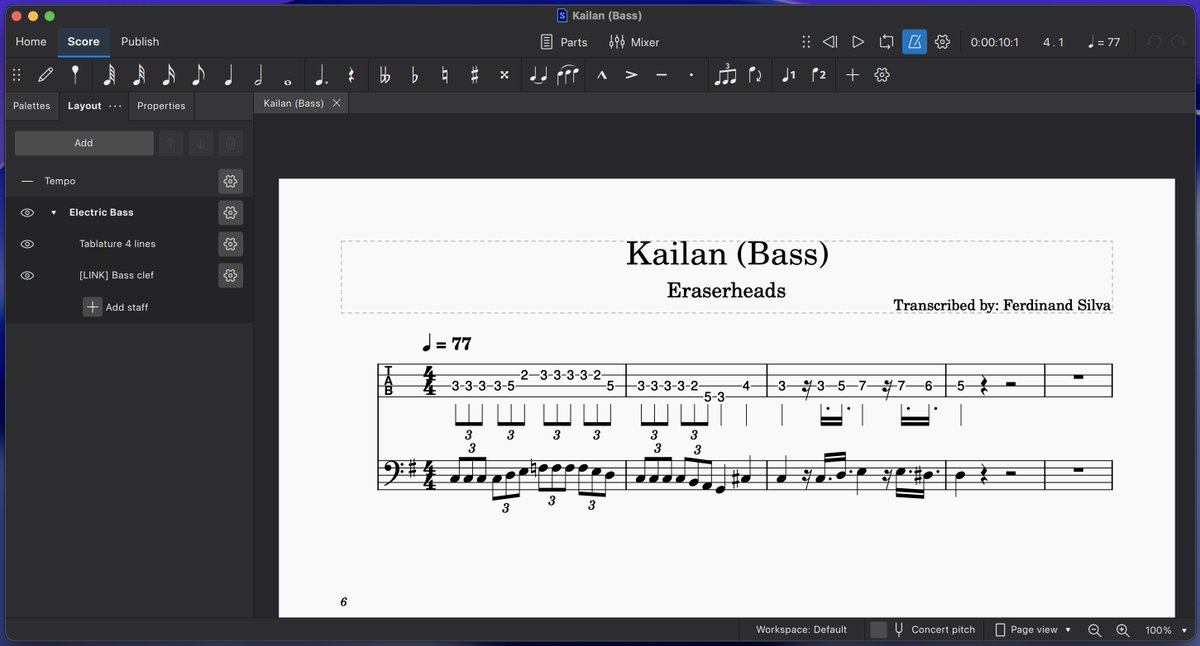The image size is (1200, 646).
Task: Apply the double flat accidental
Action: [384, 74]
